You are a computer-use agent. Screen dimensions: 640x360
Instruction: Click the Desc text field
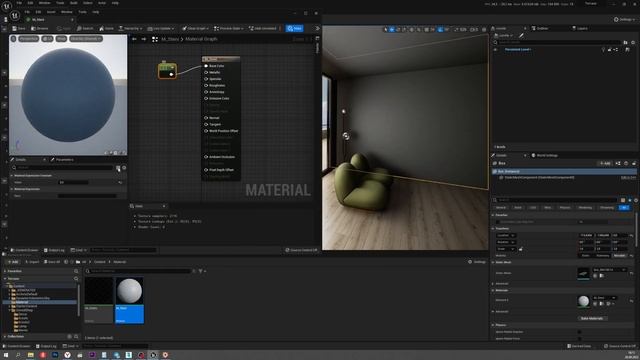click(x=87, y=196)
